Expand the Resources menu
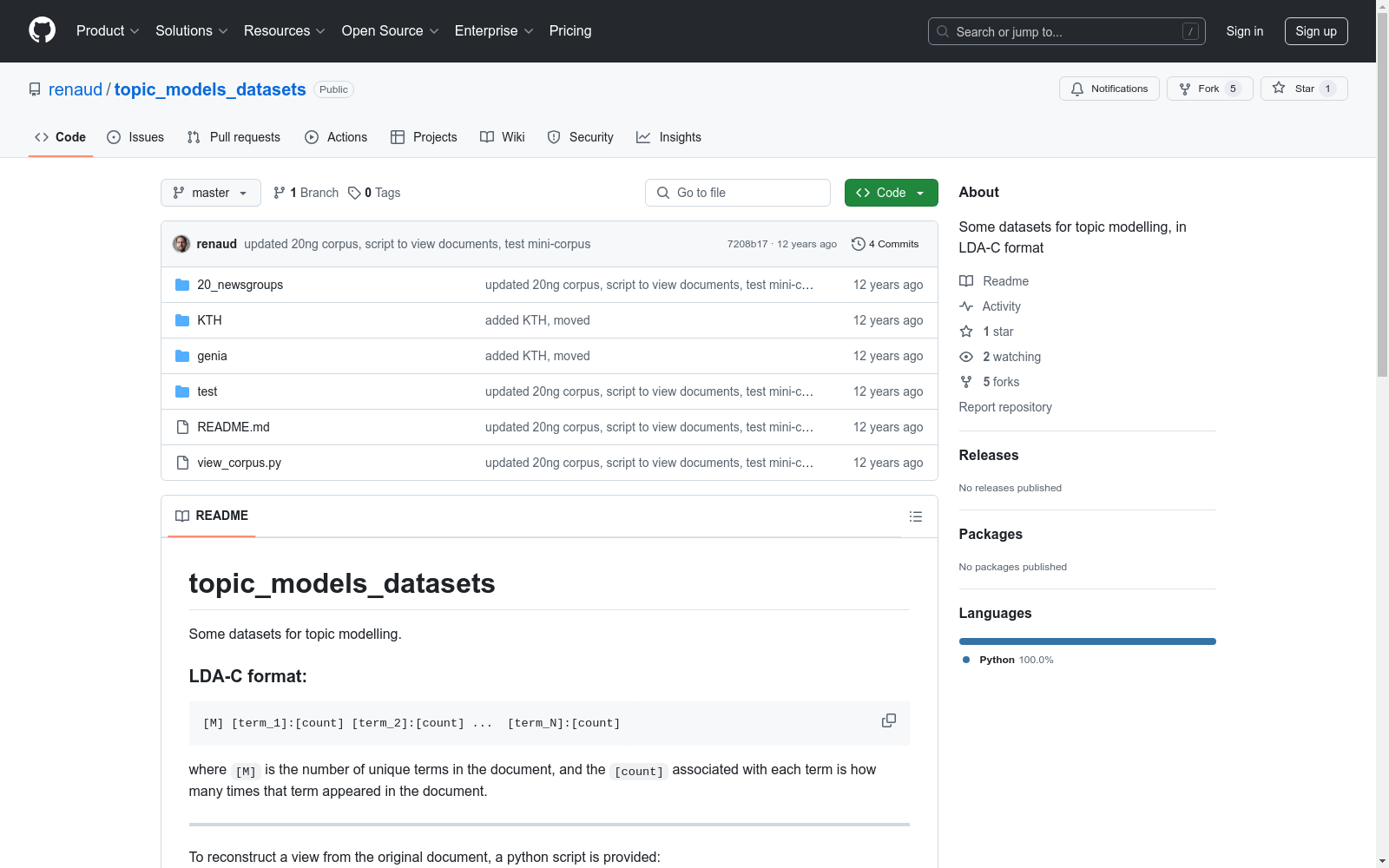This screenshot has height=868, width=1389. (x=285, y=31)
